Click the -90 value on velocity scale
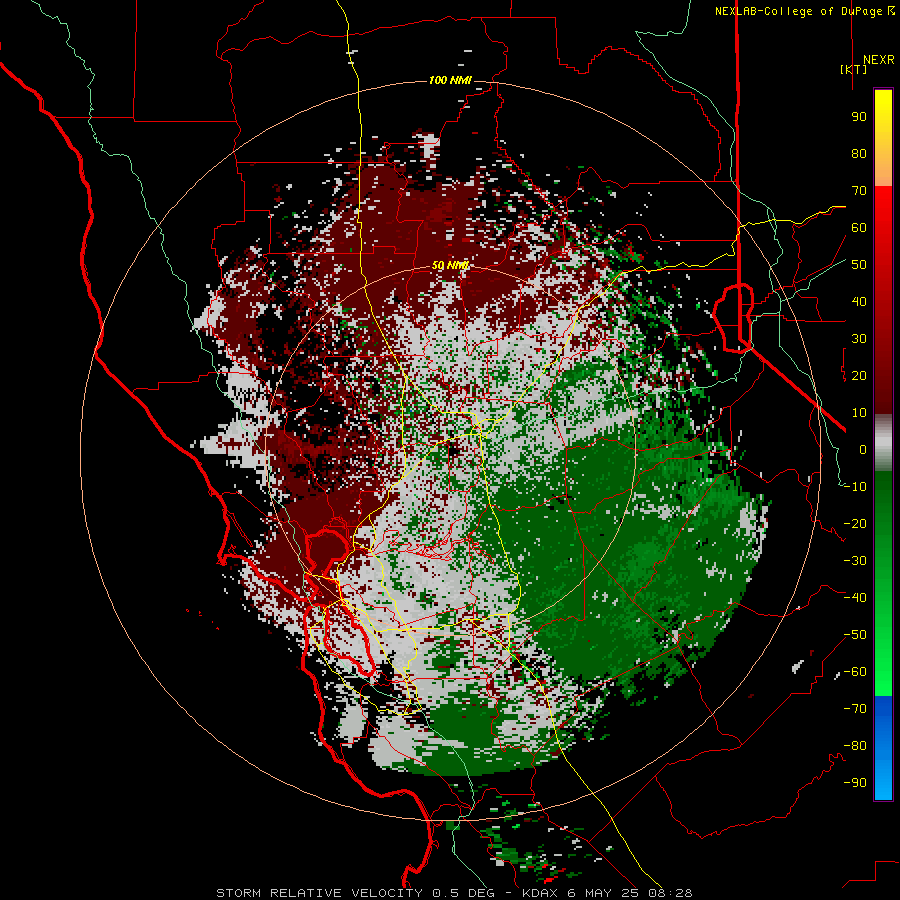 click(855, 783)
